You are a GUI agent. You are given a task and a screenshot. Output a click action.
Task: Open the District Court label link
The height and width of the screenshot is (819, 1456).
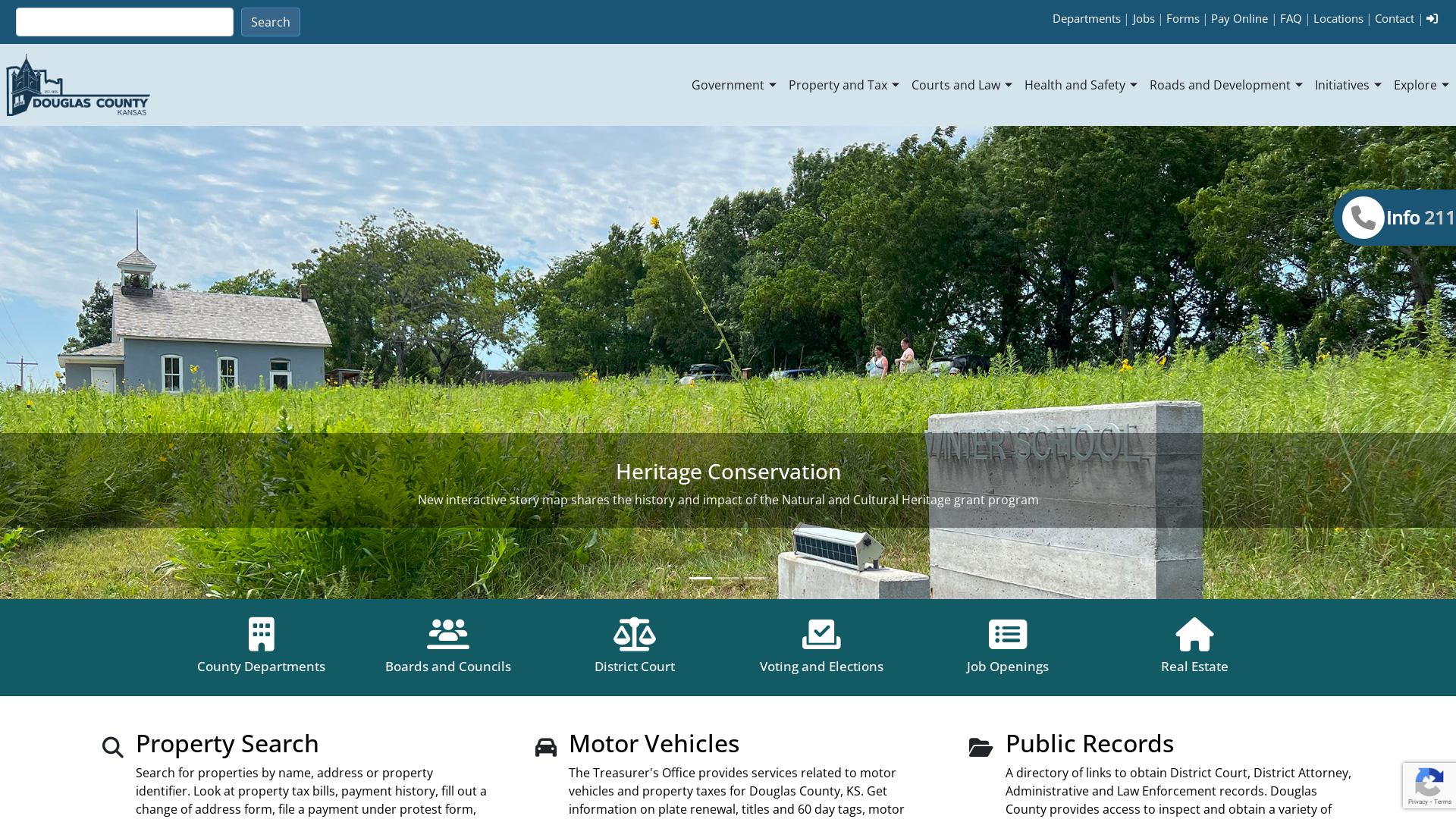click(635, 667)
